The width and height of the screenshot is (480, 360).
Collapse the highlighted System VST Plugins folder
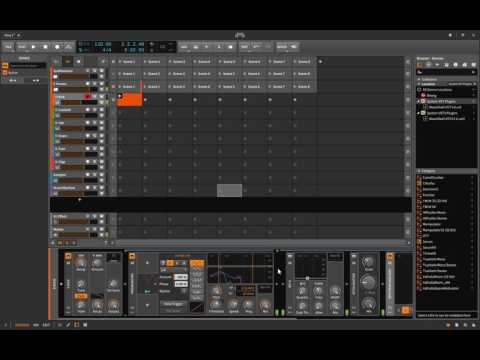(419, 101)
